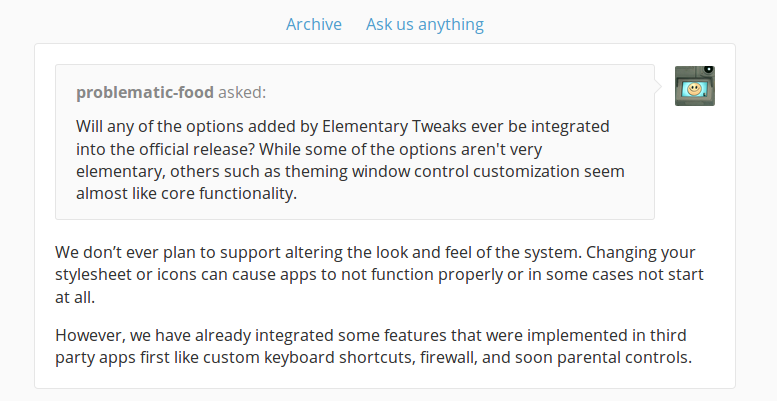This screenshot has height=401, width=777.
Task: Click the word 'asked:' after username
Action: 242,92
